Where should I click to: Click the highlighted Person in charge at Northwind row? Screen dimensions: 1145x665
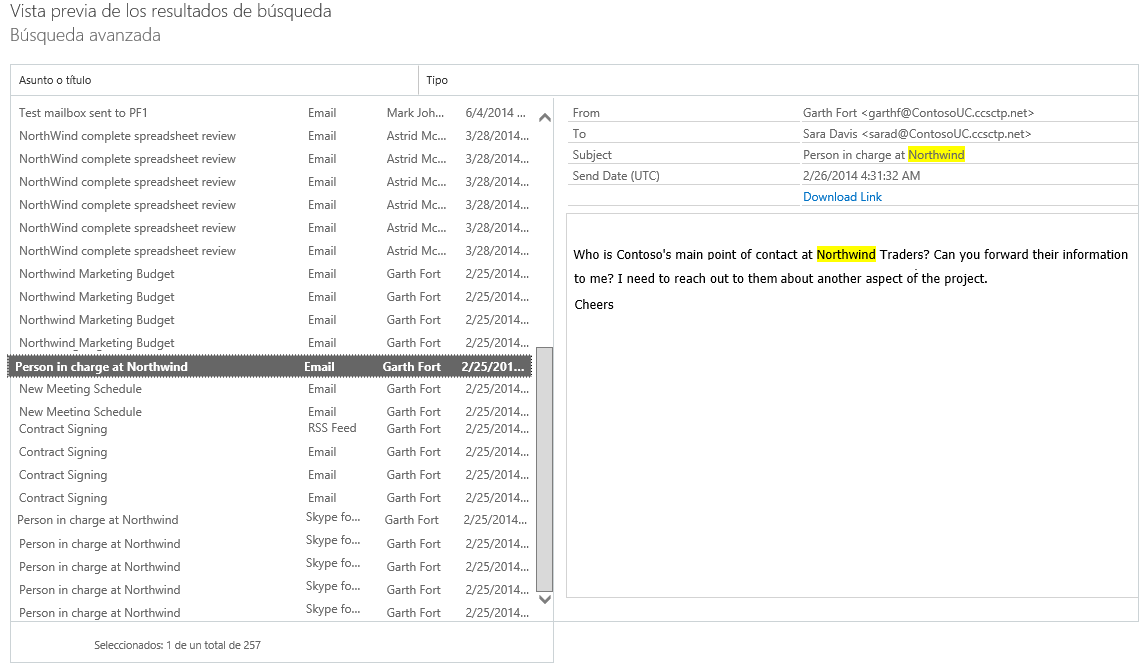101,367
